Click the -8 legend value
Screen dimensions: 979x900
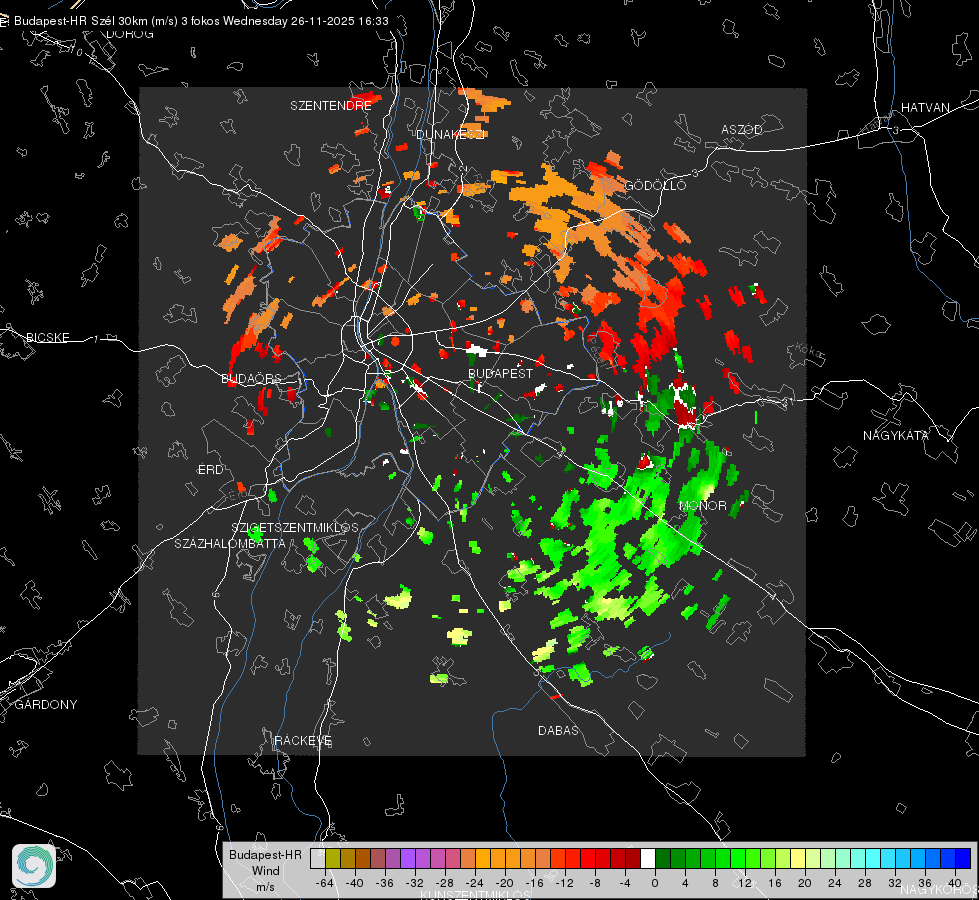[x=595, y=883]
